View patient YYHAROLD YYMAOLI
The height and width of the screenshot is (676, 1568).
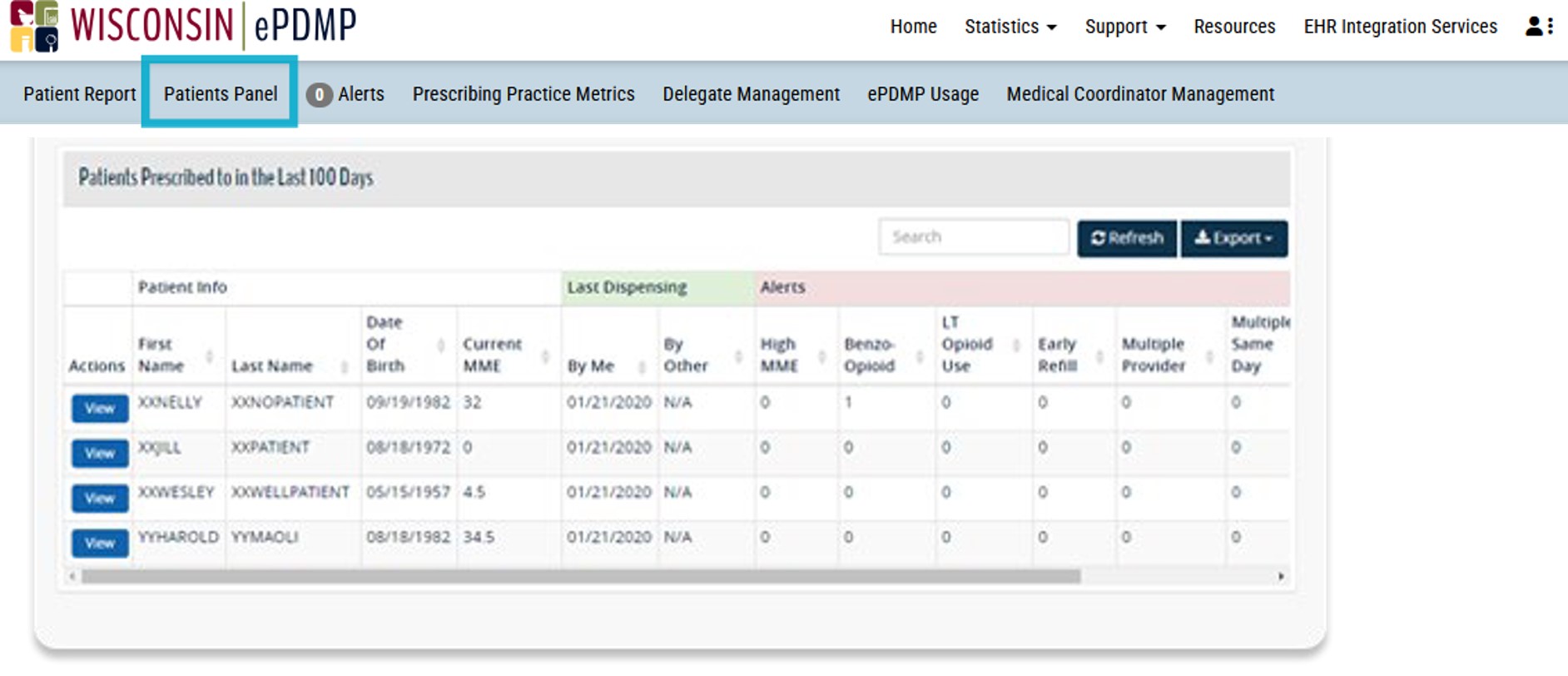click(x=100, y=544)
